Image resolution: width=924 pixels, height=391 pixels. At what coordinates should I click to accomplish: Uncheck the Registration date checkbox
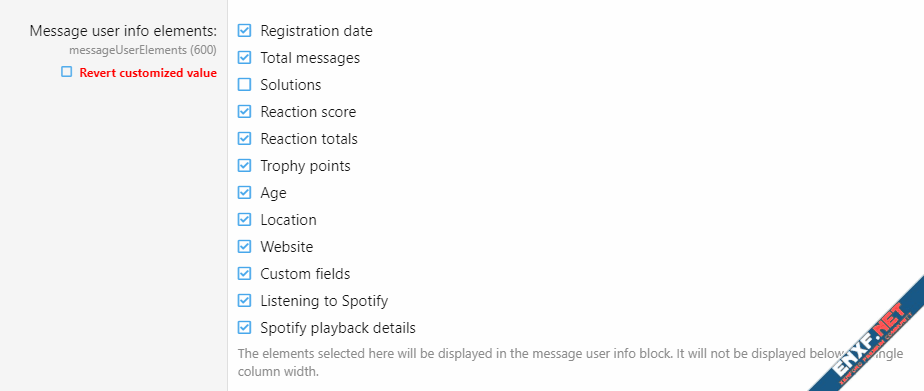point(244,31)
